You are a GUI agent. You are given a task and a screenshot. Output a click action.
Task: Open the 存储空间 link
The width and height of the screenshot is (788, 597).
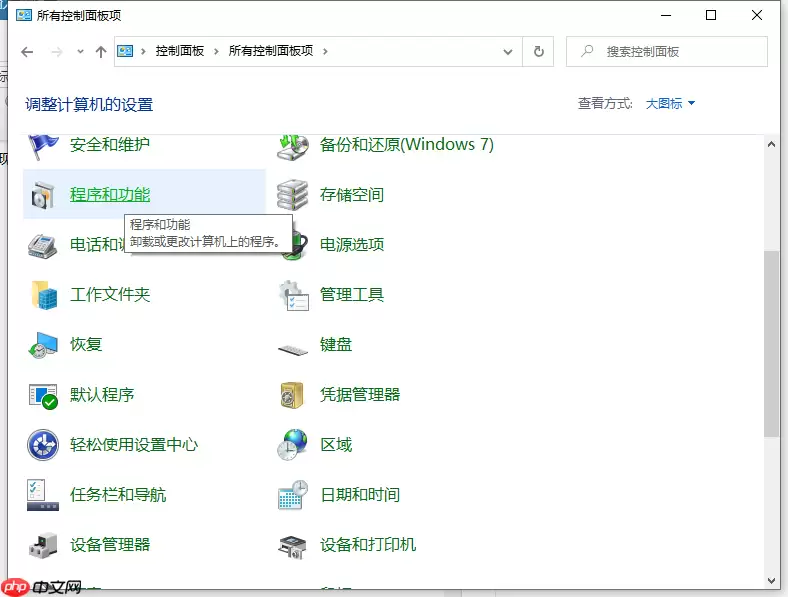click(352, 194)
